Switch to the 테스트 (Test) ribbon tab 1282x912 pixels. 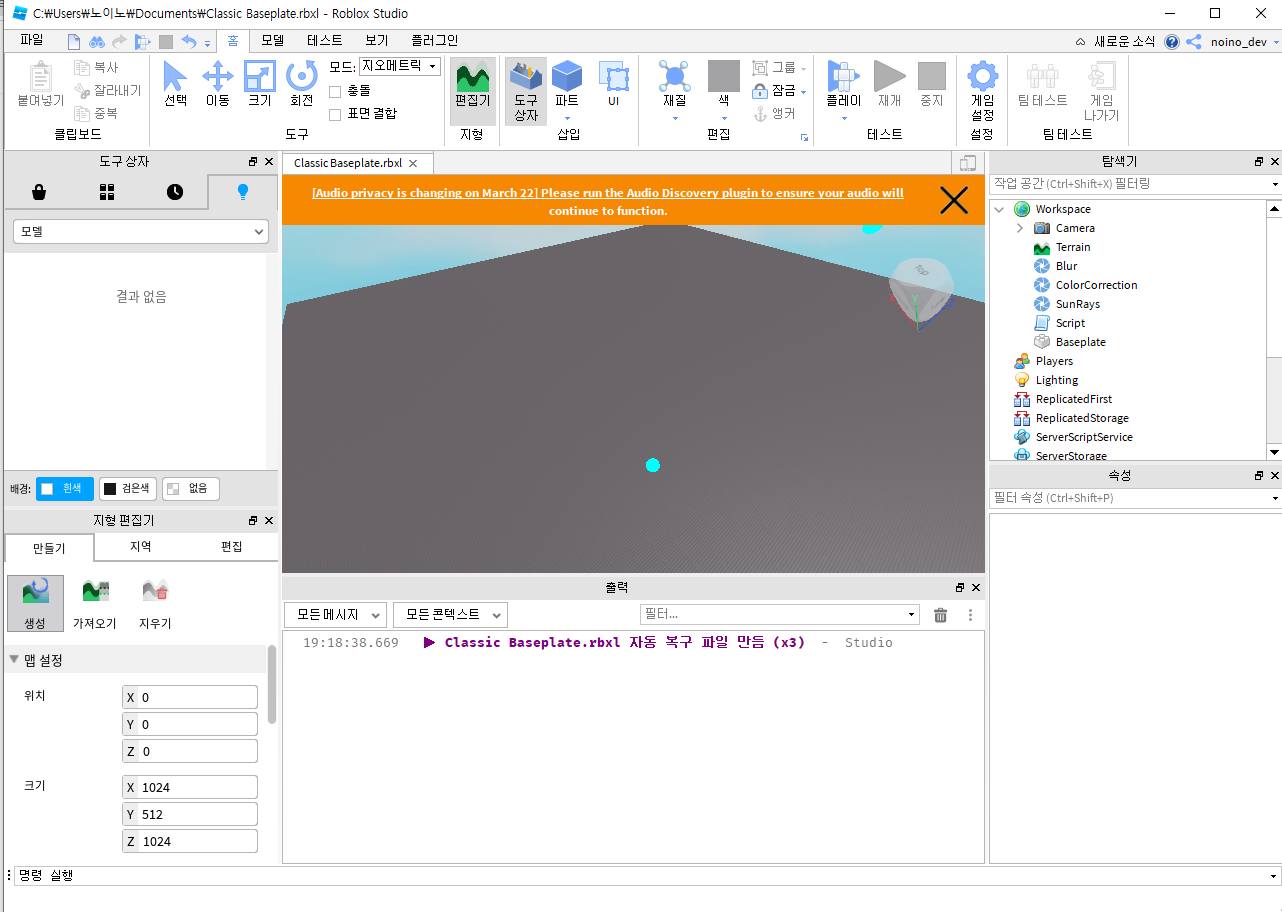(x=324, y=41)
